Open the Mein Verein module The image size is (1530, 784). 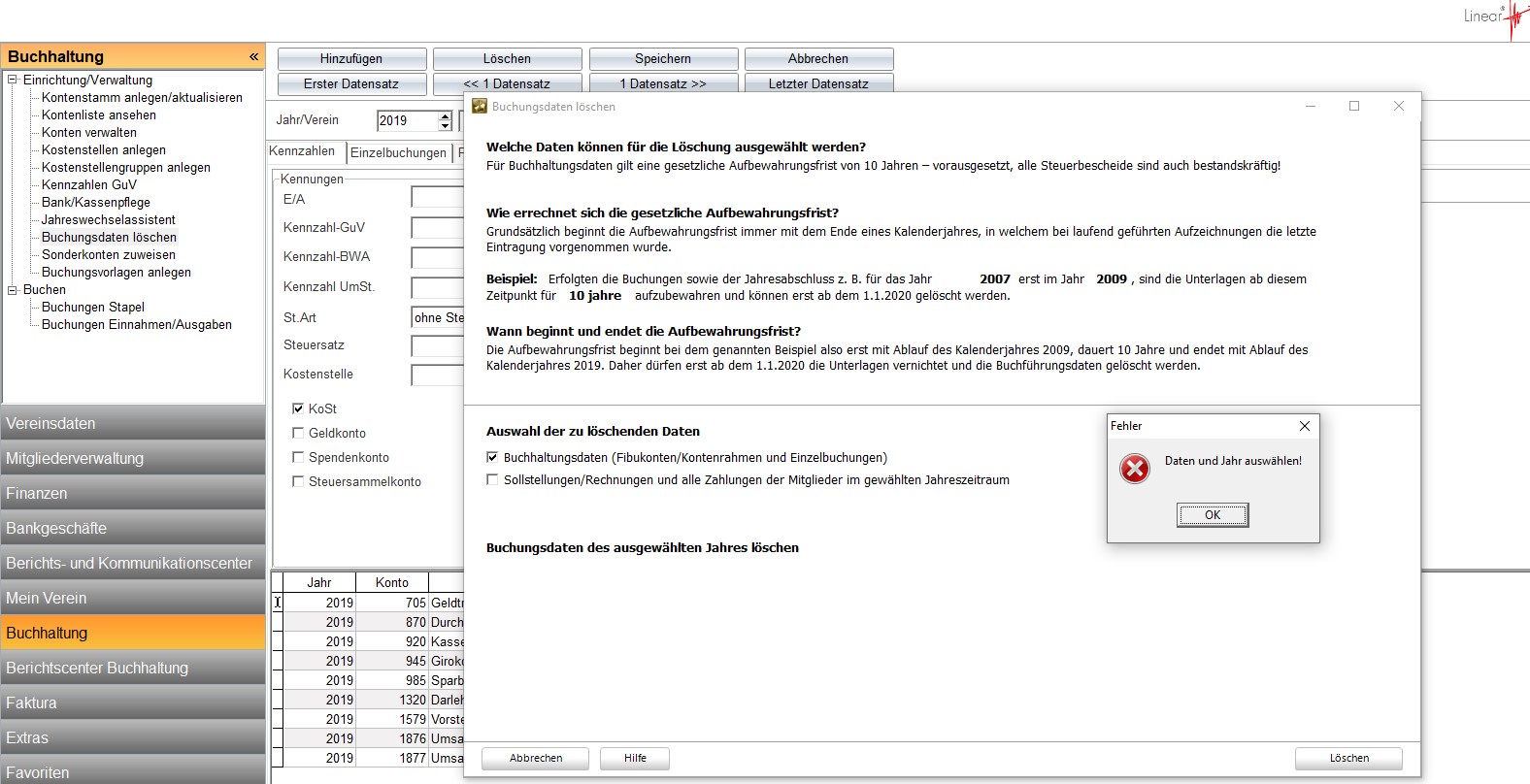tap(133, 598)
